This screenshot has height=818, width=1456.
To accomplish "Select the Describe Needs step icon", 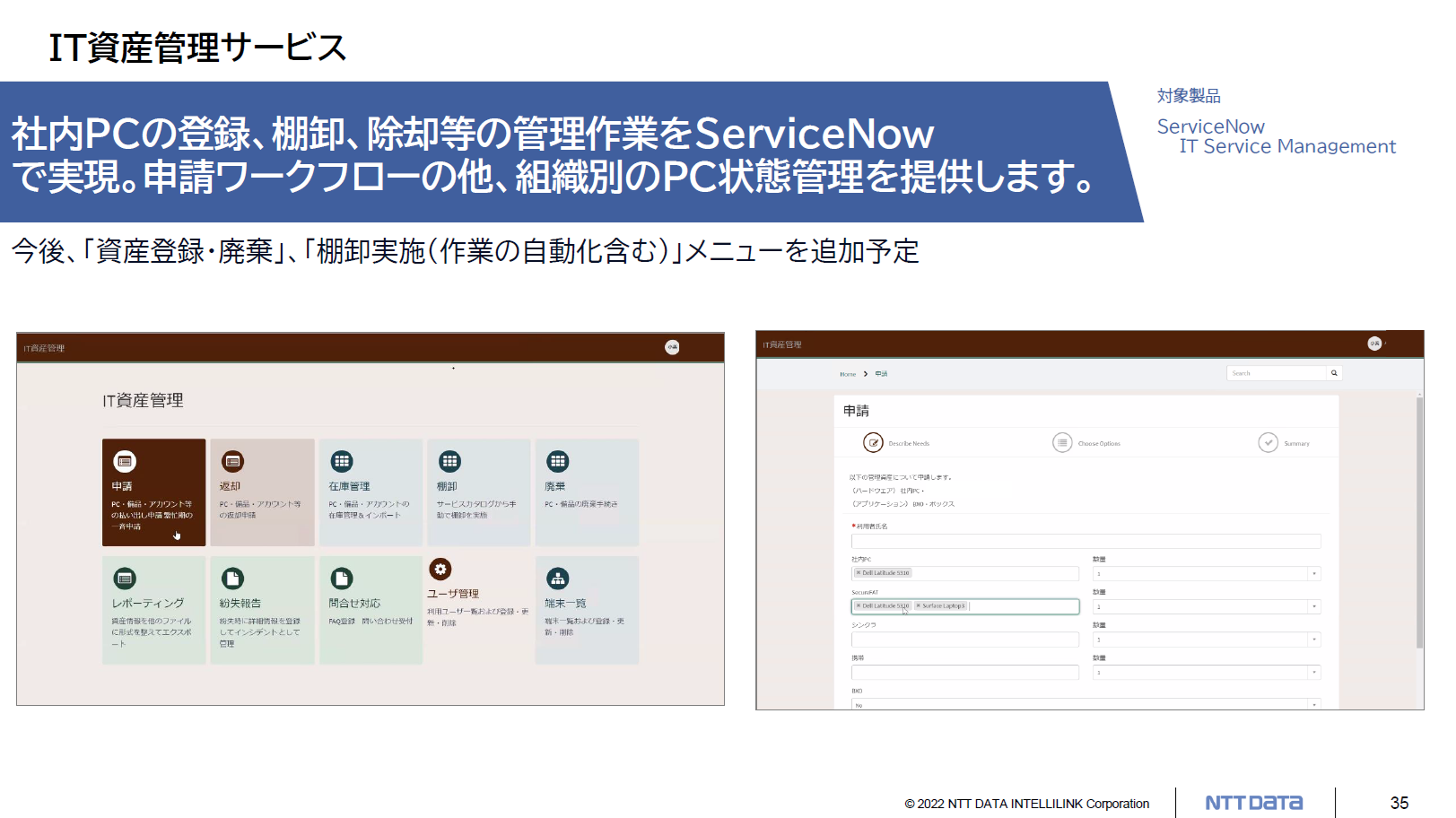I will point(873,442).
